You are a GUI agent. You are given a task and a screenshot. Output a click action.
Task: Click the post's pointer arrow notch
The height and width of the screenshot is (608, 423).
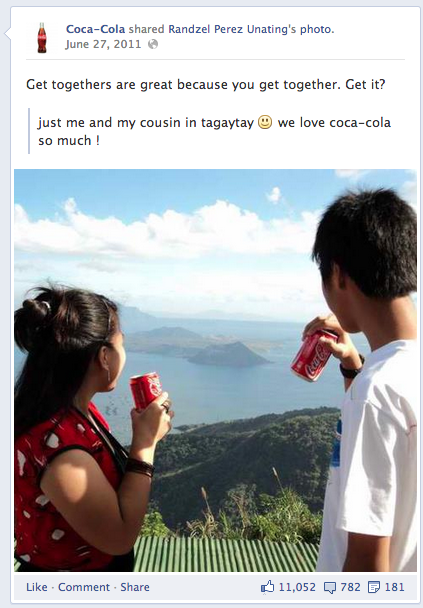coord(7,34)
